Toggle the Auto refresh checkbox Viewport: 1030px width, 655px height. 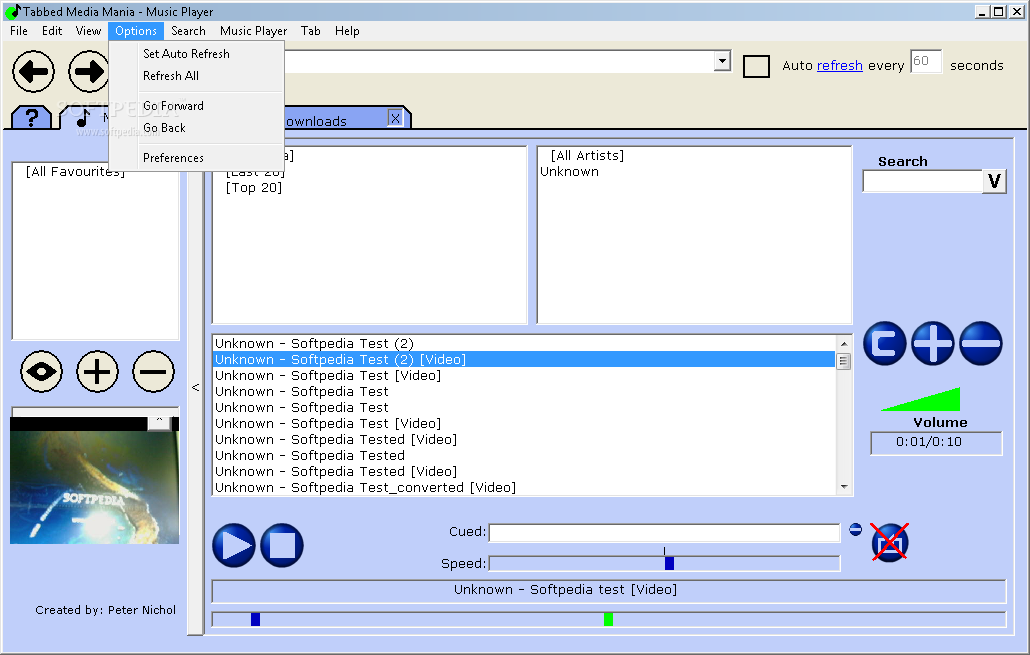pyautogui.click(x=756, y=66)
